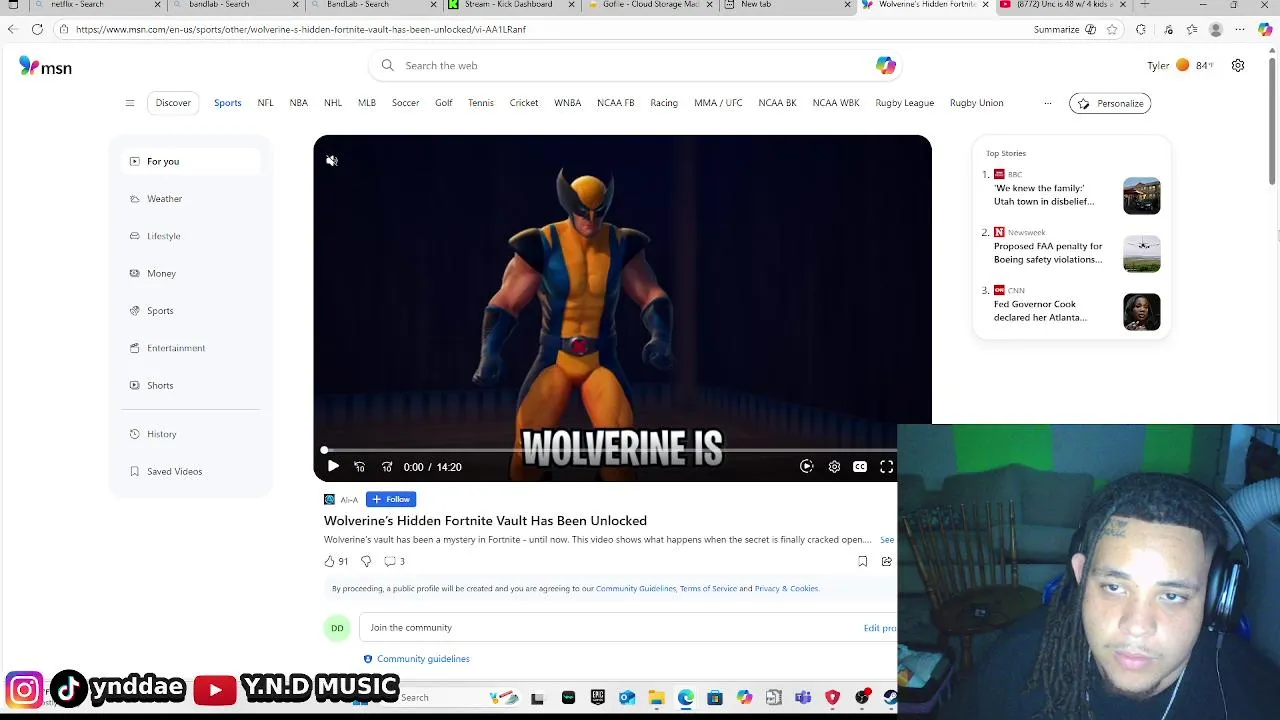Open Newsweek Boeing FAA penalty story
The image size is (1280, 720).
click(x=1048, y=253)
